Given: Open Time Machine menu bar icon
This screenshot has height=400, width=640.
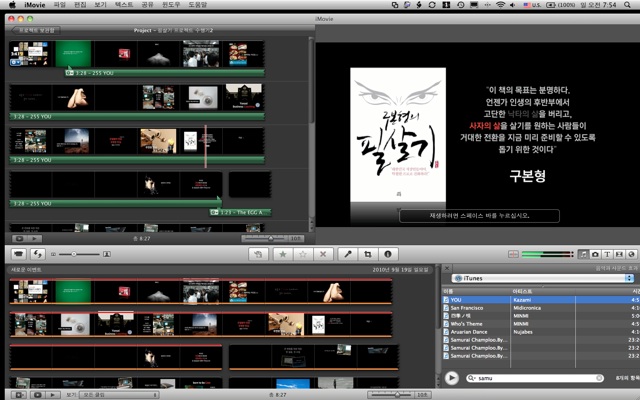Looking at the screenshot, I should [460, 4].
